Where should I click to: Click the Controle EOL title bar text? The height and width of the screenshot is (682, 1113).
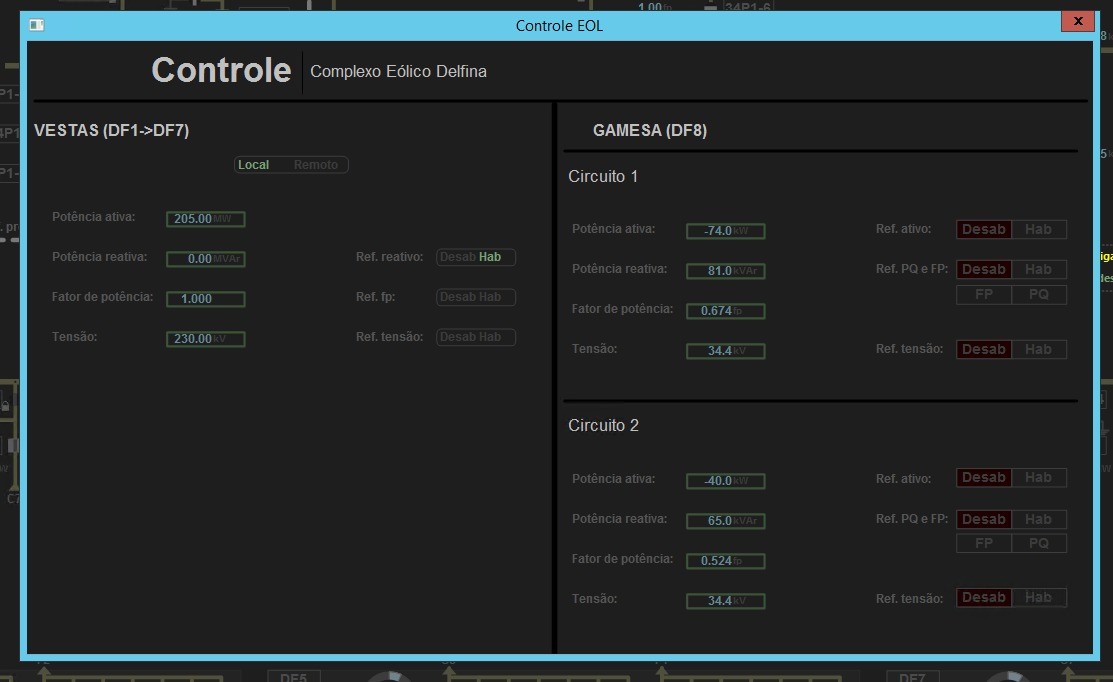point(559,26)
